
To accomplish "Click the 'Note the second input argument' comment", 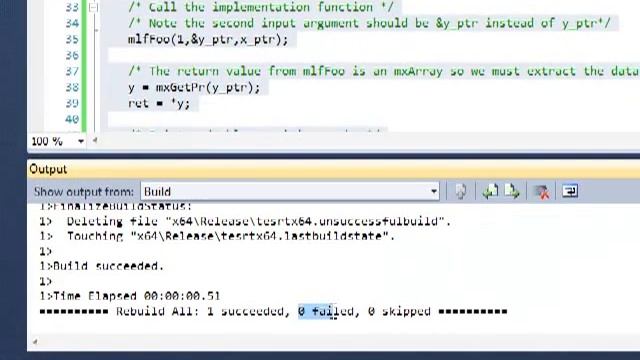I will pyautogui.click(x=369, y=23).
